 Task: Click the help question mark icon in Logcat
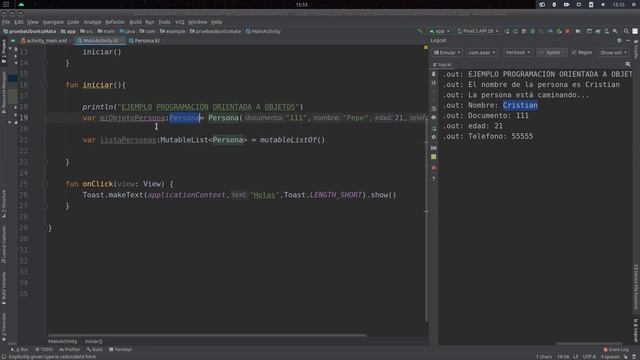click(x=433, y=179)
